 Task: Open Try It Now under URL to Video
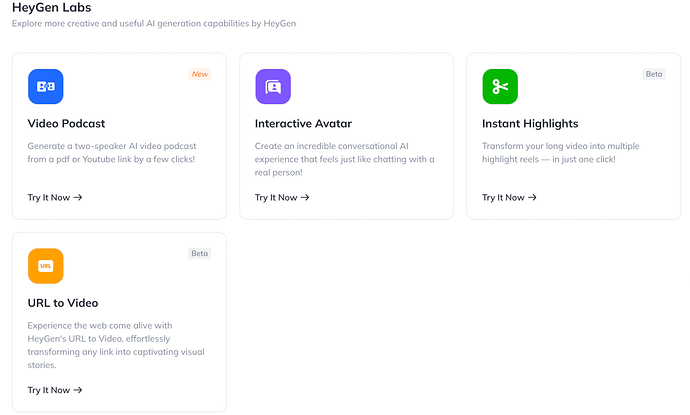pos(55,390)
